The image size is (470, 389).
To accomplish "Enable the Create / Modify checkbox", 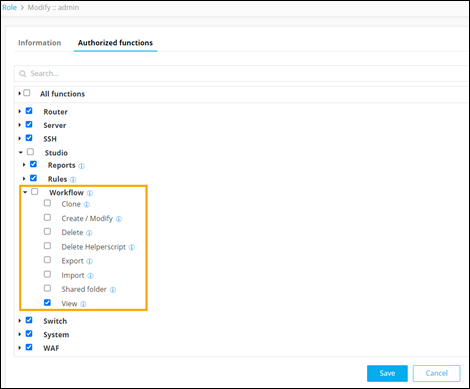I will 47,217.
